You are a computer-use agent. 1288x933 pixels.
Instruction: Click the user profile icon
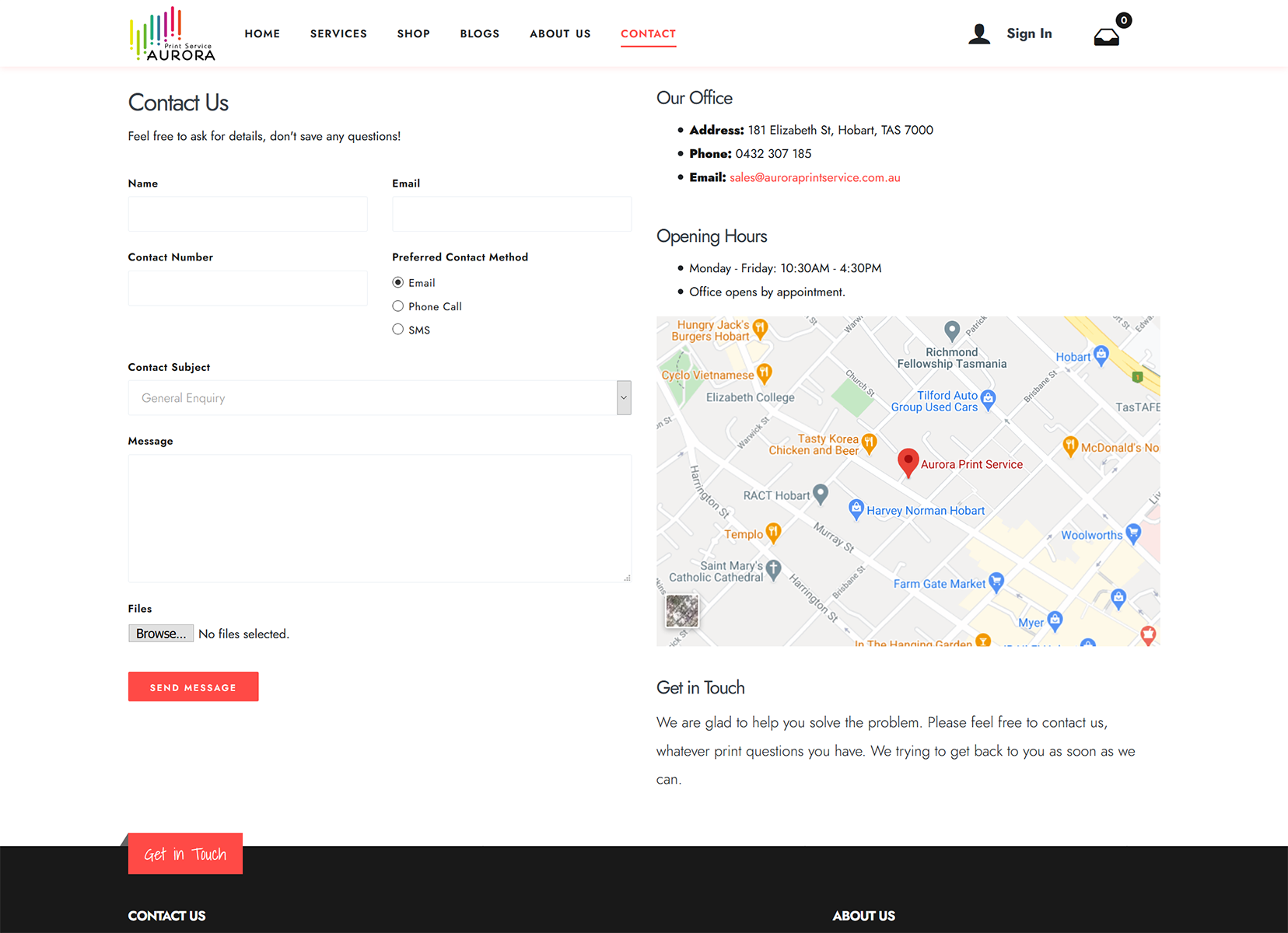pyautogui.click(x=979, y=33)
